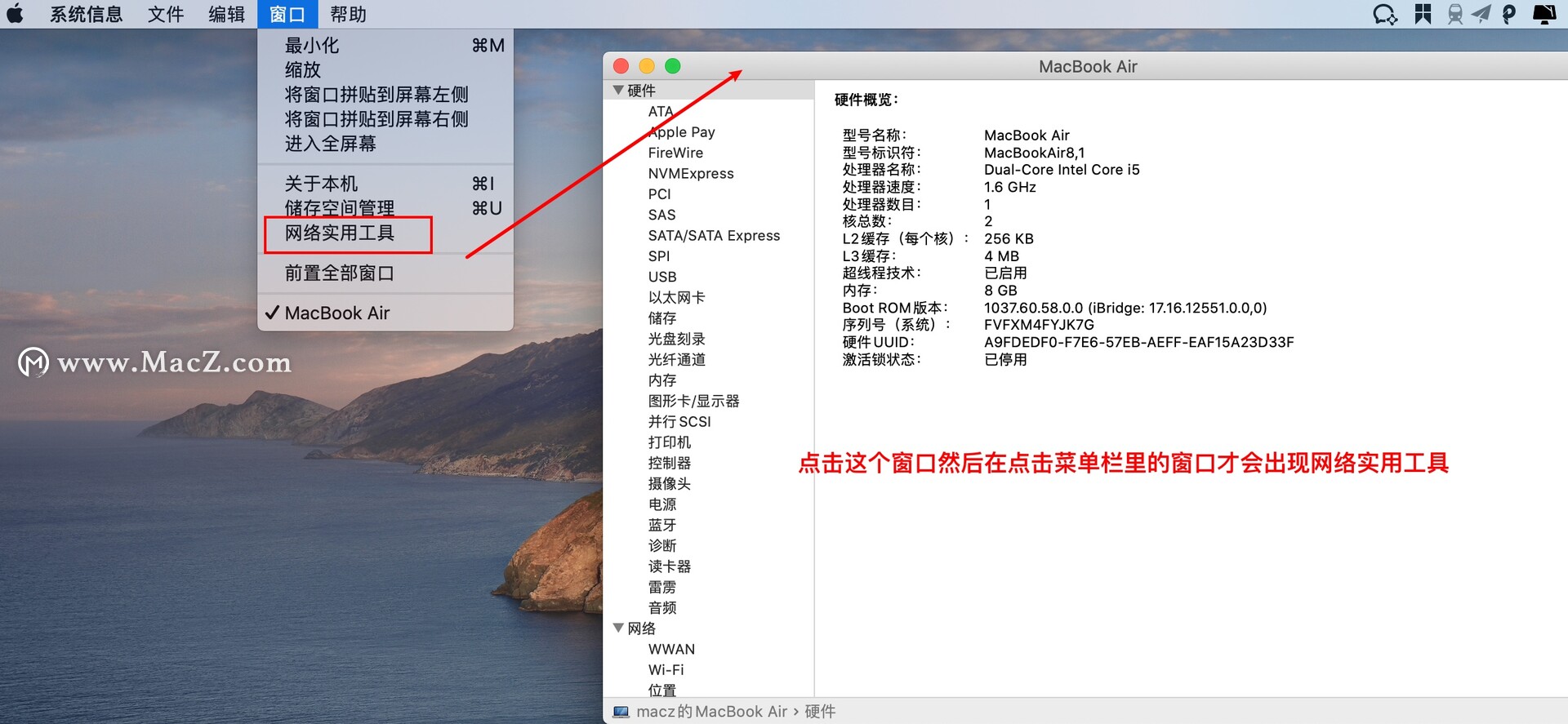Choose 最小化 from the menu
The width and height of the screenshot is (1568, 724).
(x=385, y=46)
